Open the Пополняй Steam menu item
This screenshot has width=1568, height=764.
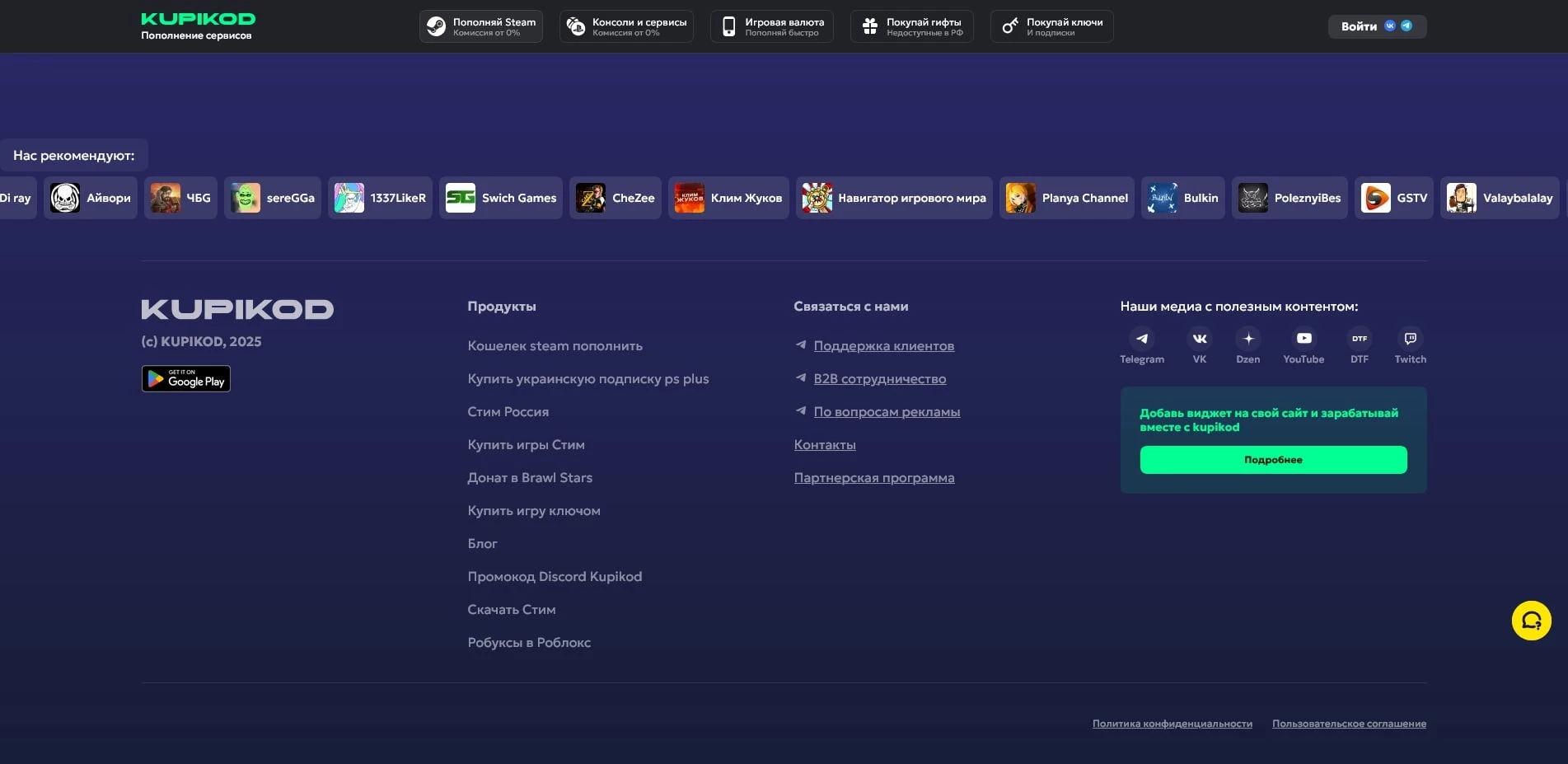click(x=481, y=26)
